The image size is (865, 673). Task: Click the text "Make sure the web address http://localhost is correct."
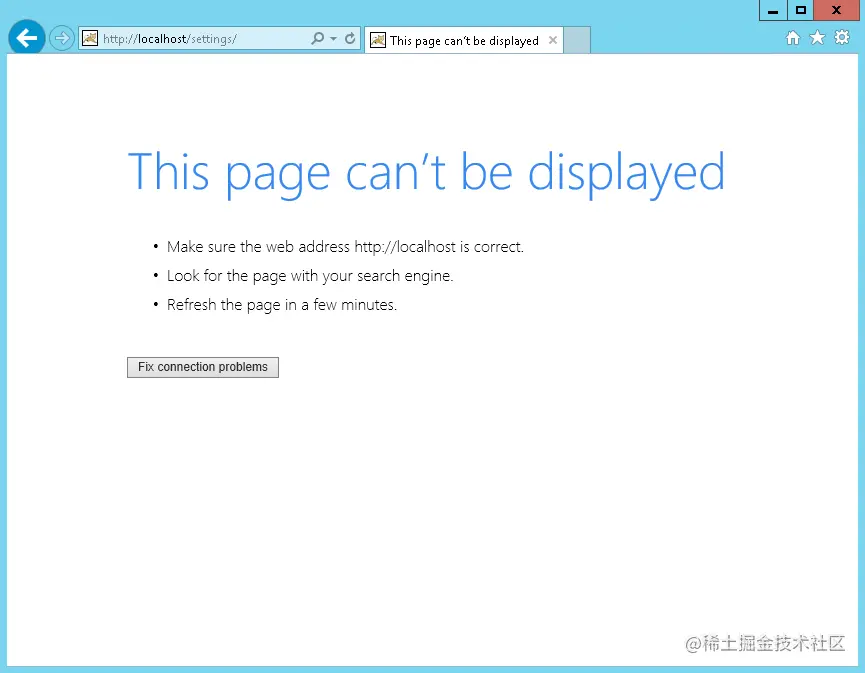pyautogui.click(x=345, y=247)
